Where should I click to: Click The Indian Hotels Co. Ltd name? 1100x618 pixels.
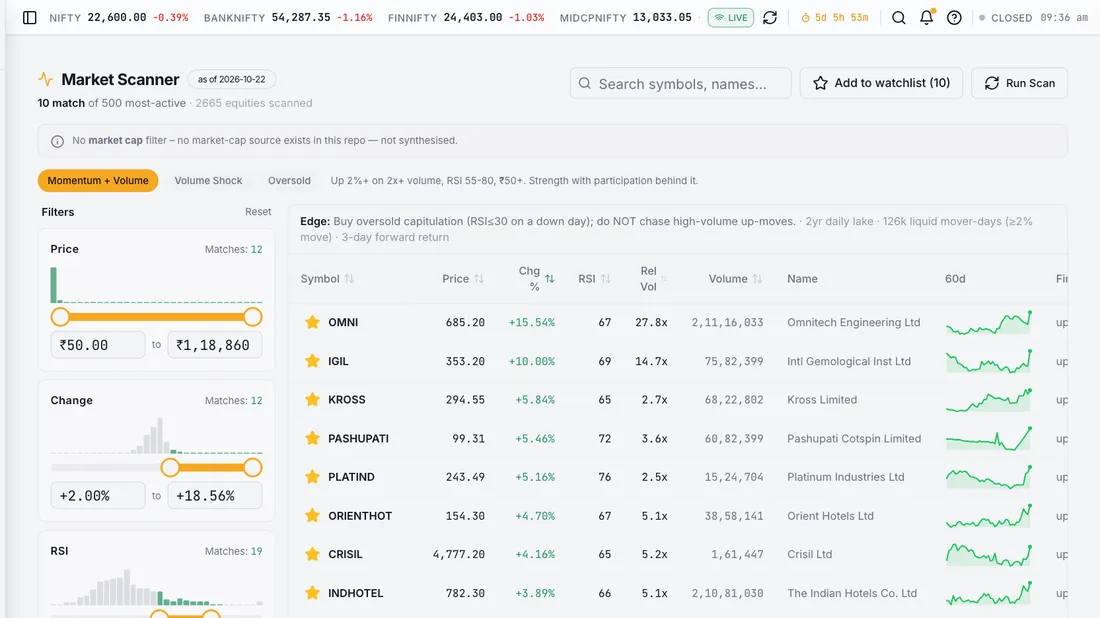pos(852,593)
